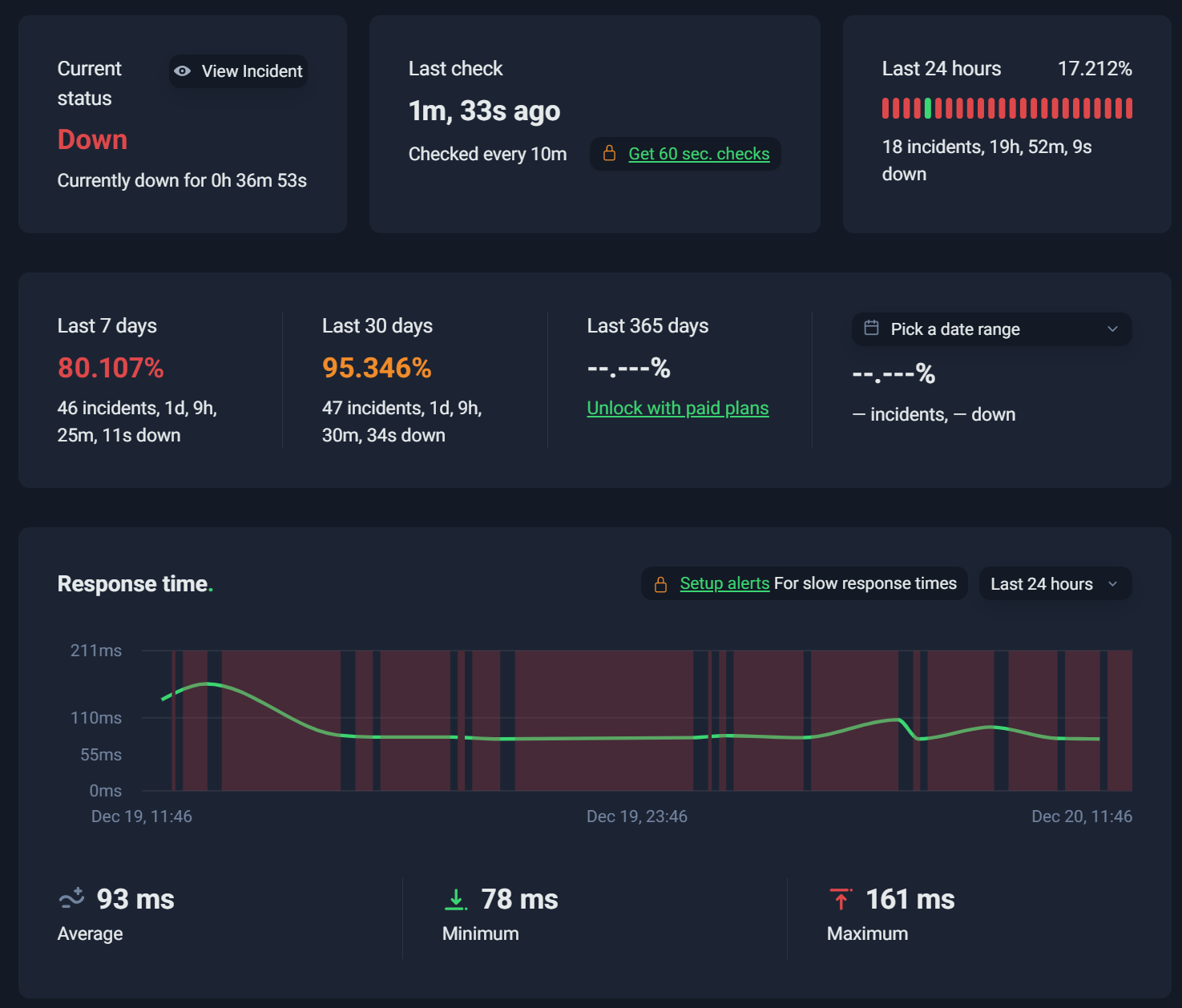Click the green bar in 24-hour uptime strip
Viewport: 1182px width, 1008px height.
pos(928,108)
